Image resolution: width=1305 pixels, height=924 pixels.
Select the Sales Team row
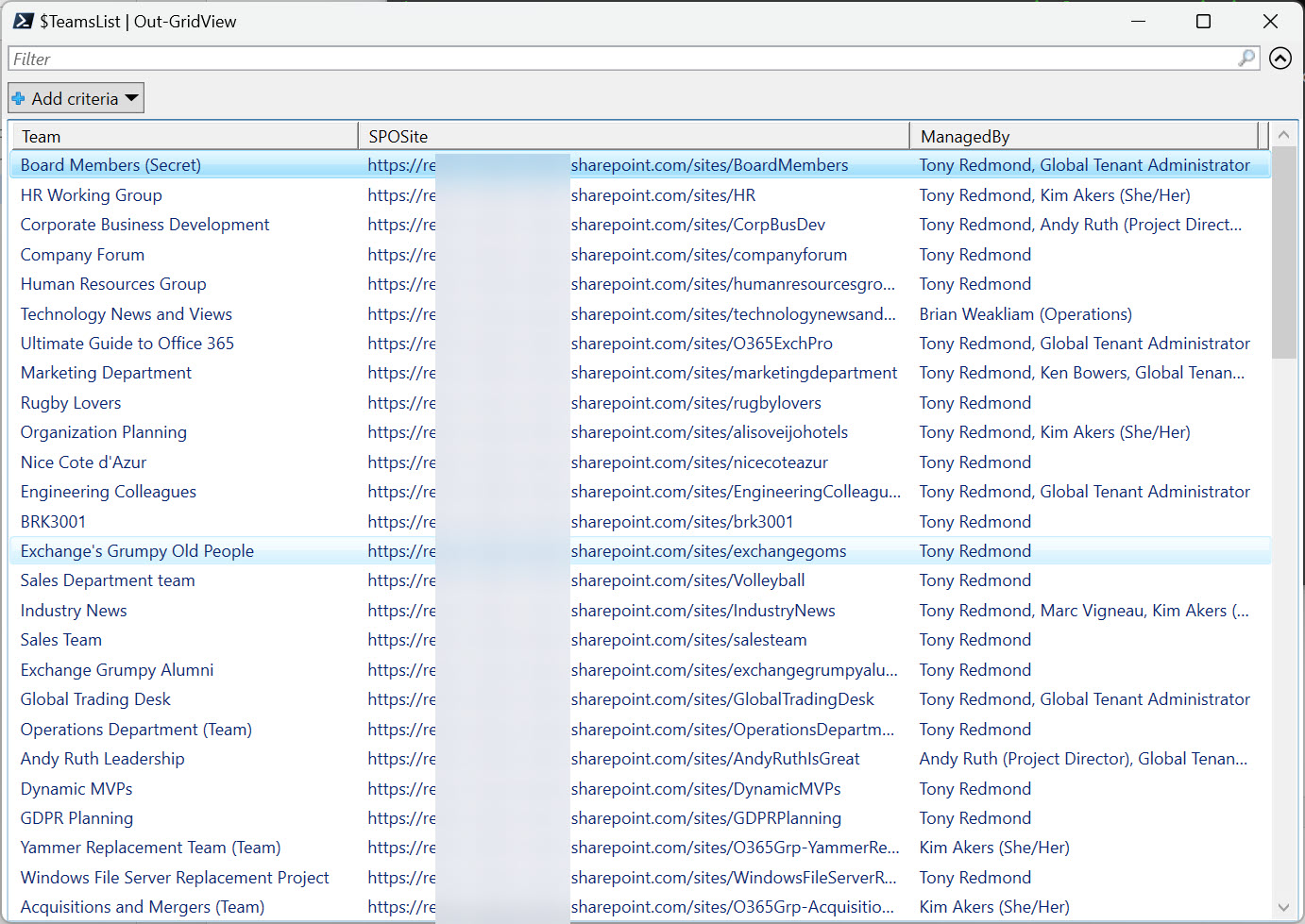click(640, 640)
